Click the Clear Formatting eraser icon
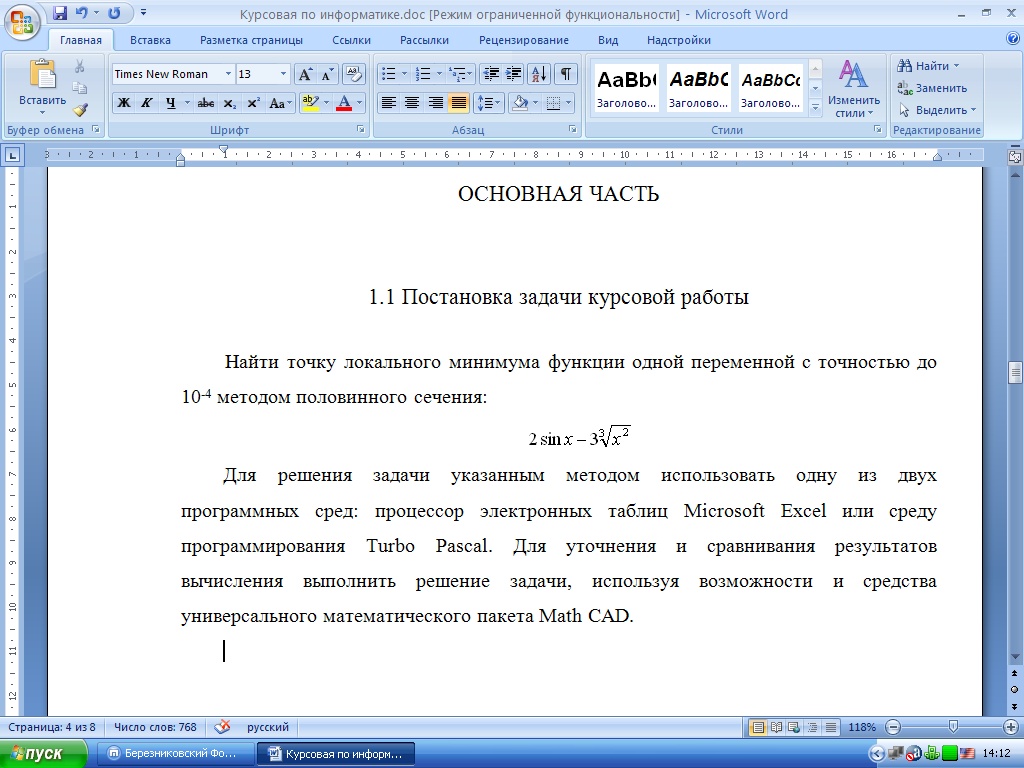1024x768 pixels. (x=354, y=74)
